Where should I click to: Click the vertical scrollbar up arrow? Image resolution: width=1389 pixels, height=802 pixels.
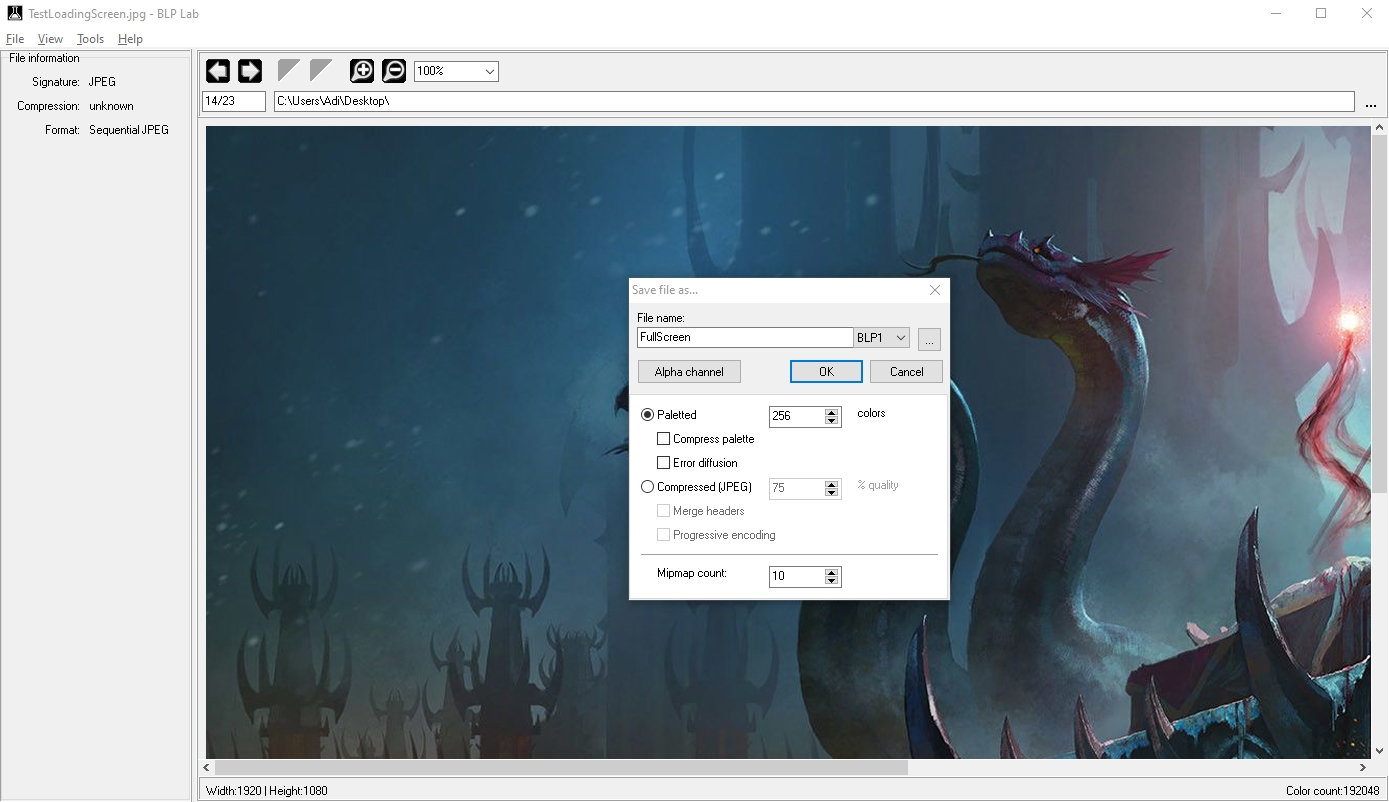point(1380,128)
